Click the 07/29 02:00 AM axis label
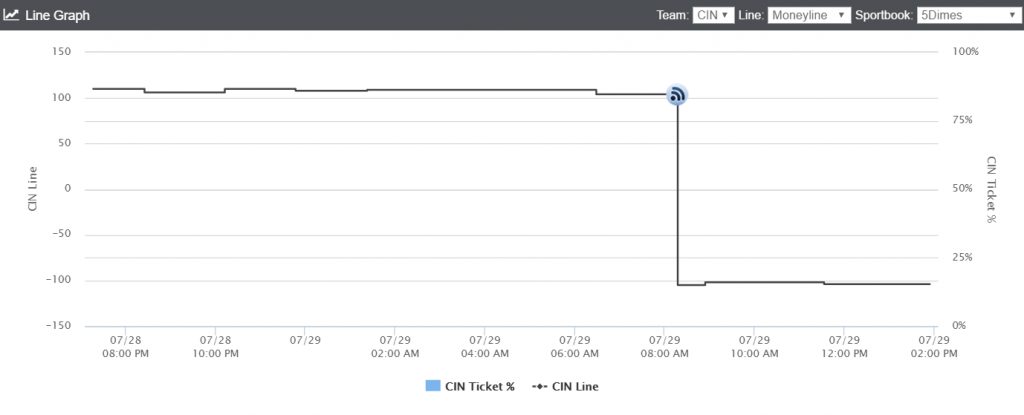The image size is (1024, 415). pyautogui.click(x=394, y=347)
